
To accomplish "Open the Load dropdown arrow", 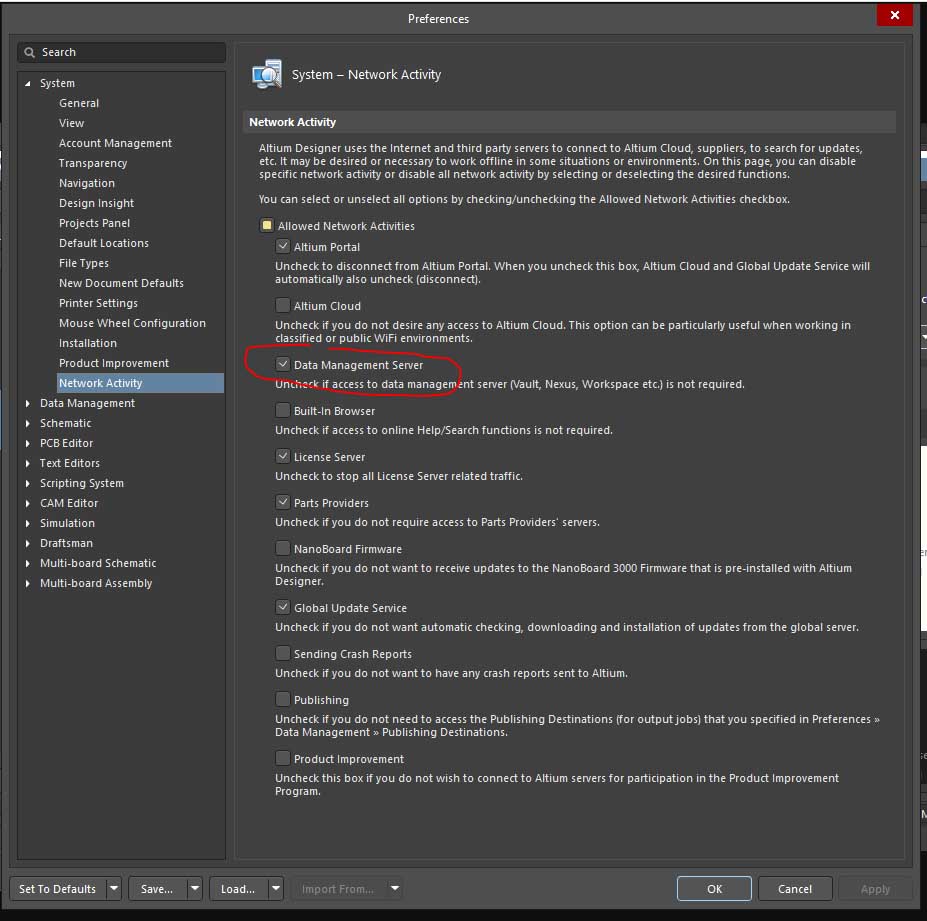I will point(275,889).
